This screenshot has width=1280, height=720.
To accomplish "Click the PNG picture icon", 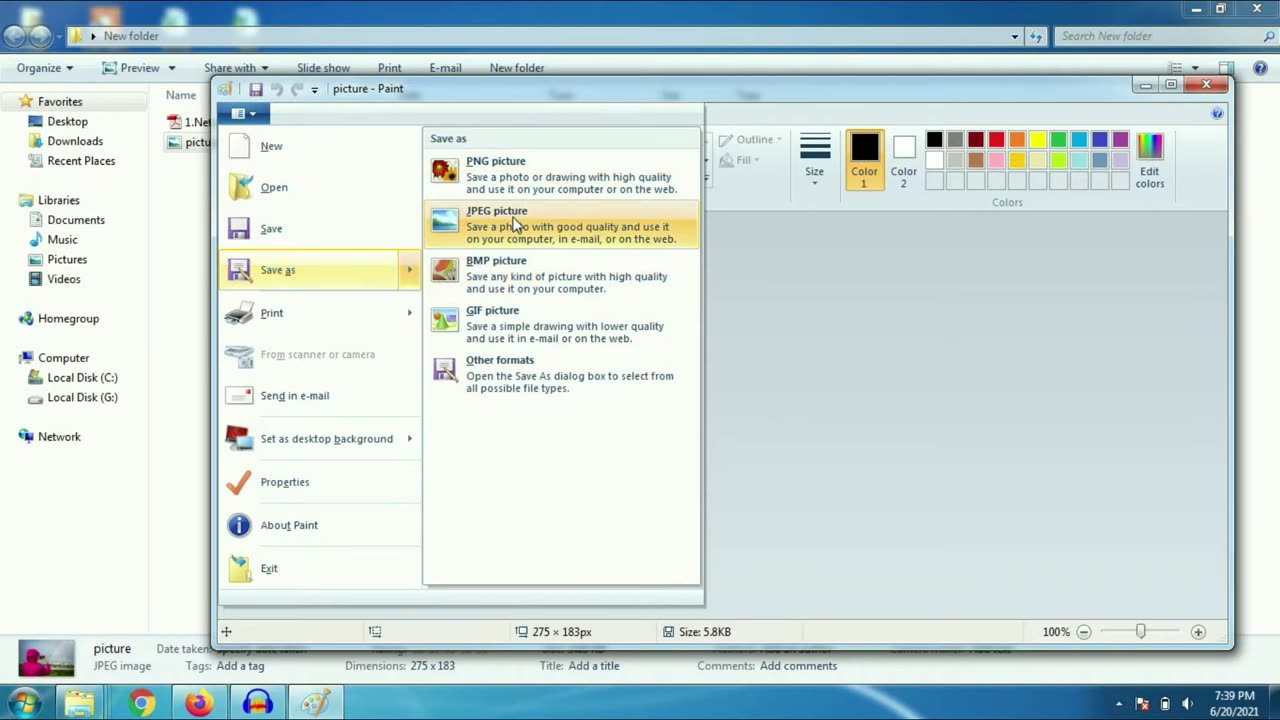I will click(445, 171).
